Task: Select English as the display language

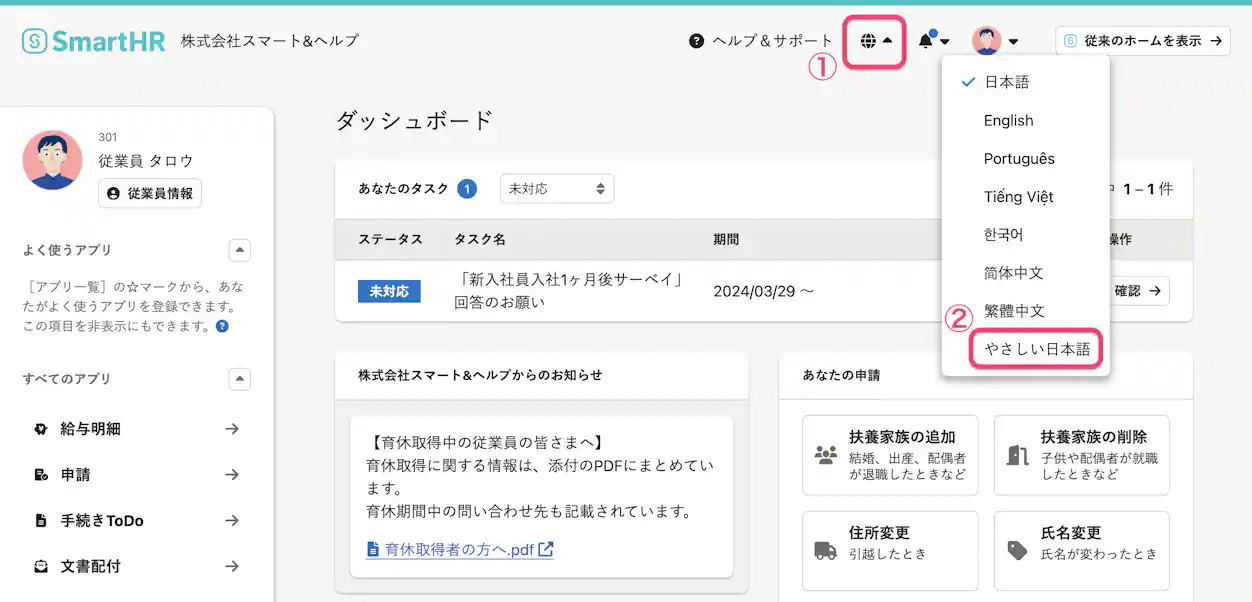Action: [1008, 120]
